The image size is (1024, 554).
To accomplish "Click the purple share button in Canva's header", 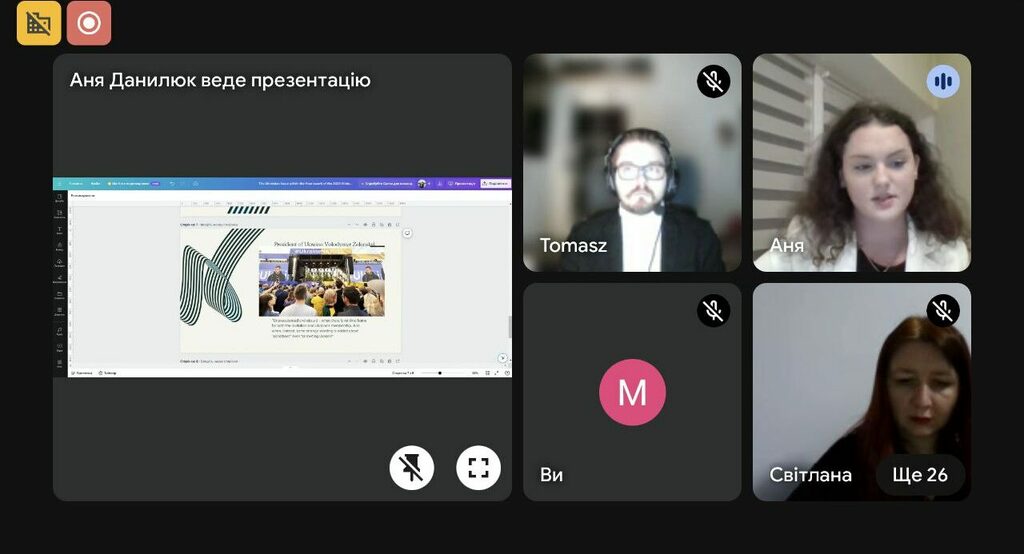I will click(496, 184).
